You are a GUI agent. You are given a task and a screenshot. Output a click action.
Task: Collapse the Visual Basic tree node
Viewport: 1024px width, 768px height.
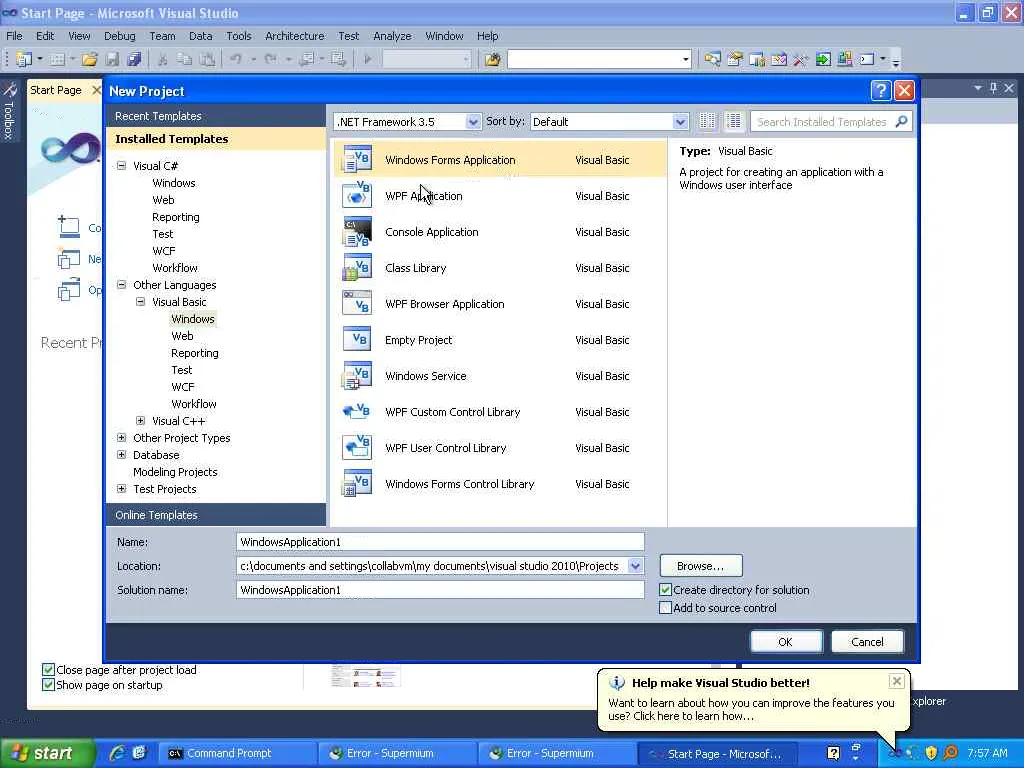tap(140, 301)
